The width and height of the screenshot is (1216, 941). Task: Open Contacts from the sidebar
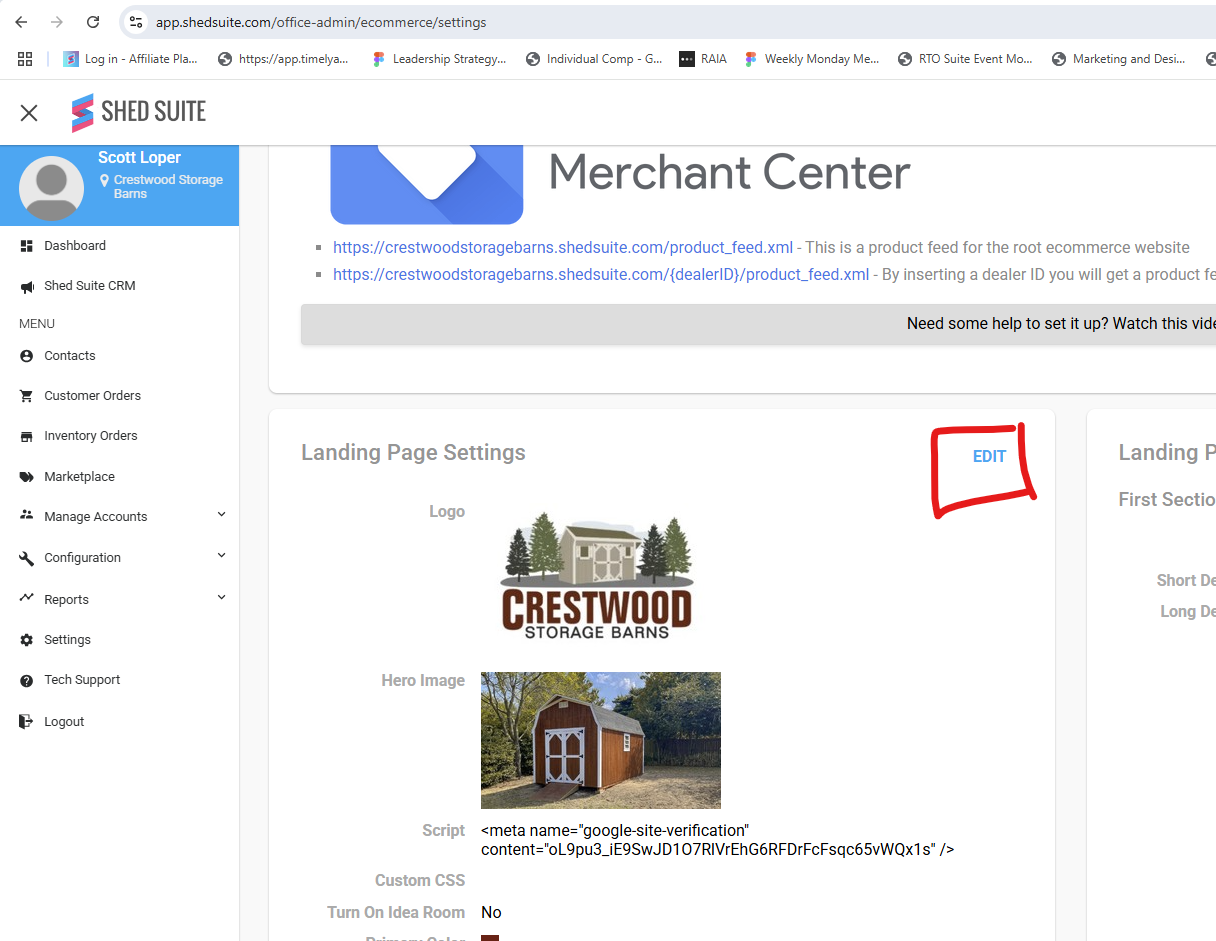pos(70,356)
